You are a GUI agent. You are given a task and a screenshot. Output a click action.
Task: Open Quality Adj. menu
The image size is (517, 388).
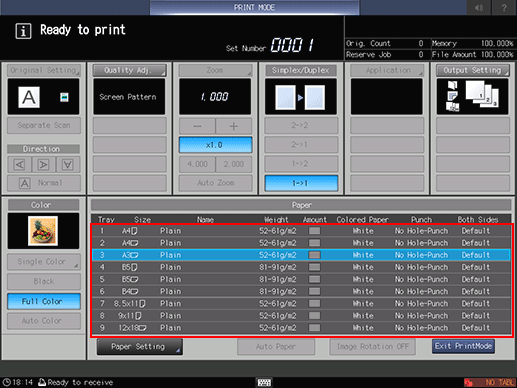click(129, 70)
